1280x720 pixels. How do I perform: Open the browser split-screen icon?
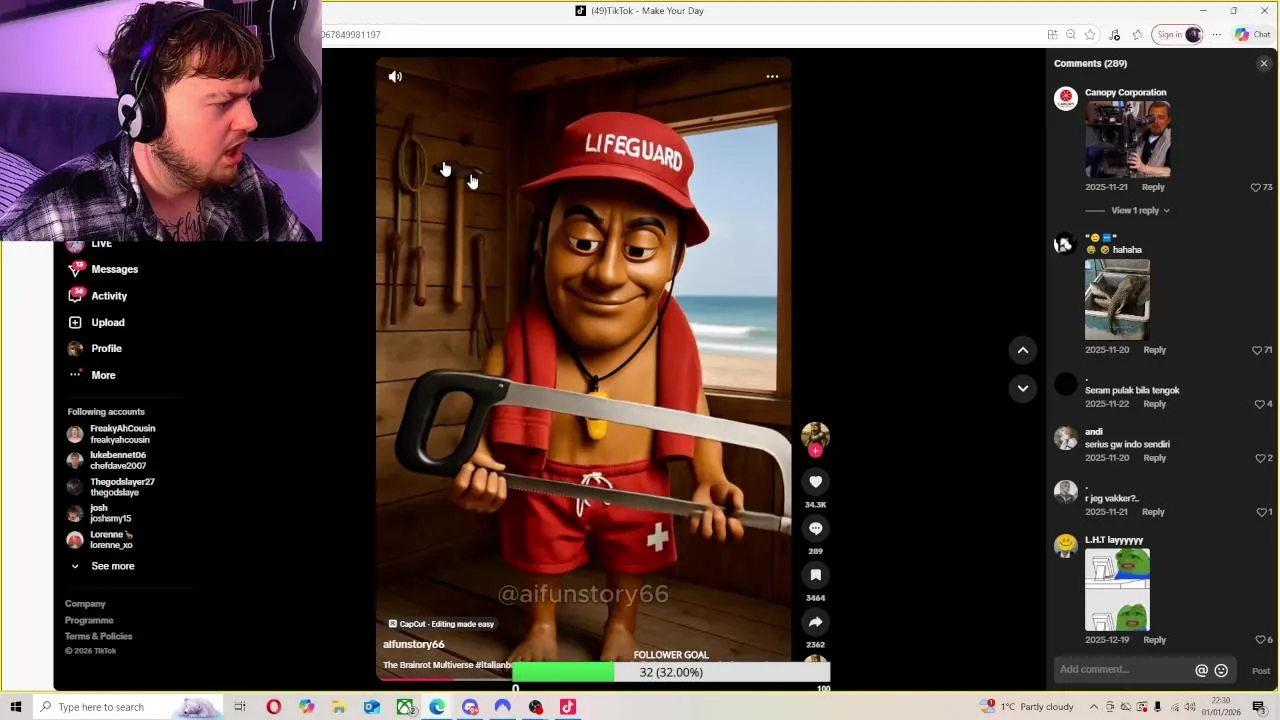(1052, 35)
